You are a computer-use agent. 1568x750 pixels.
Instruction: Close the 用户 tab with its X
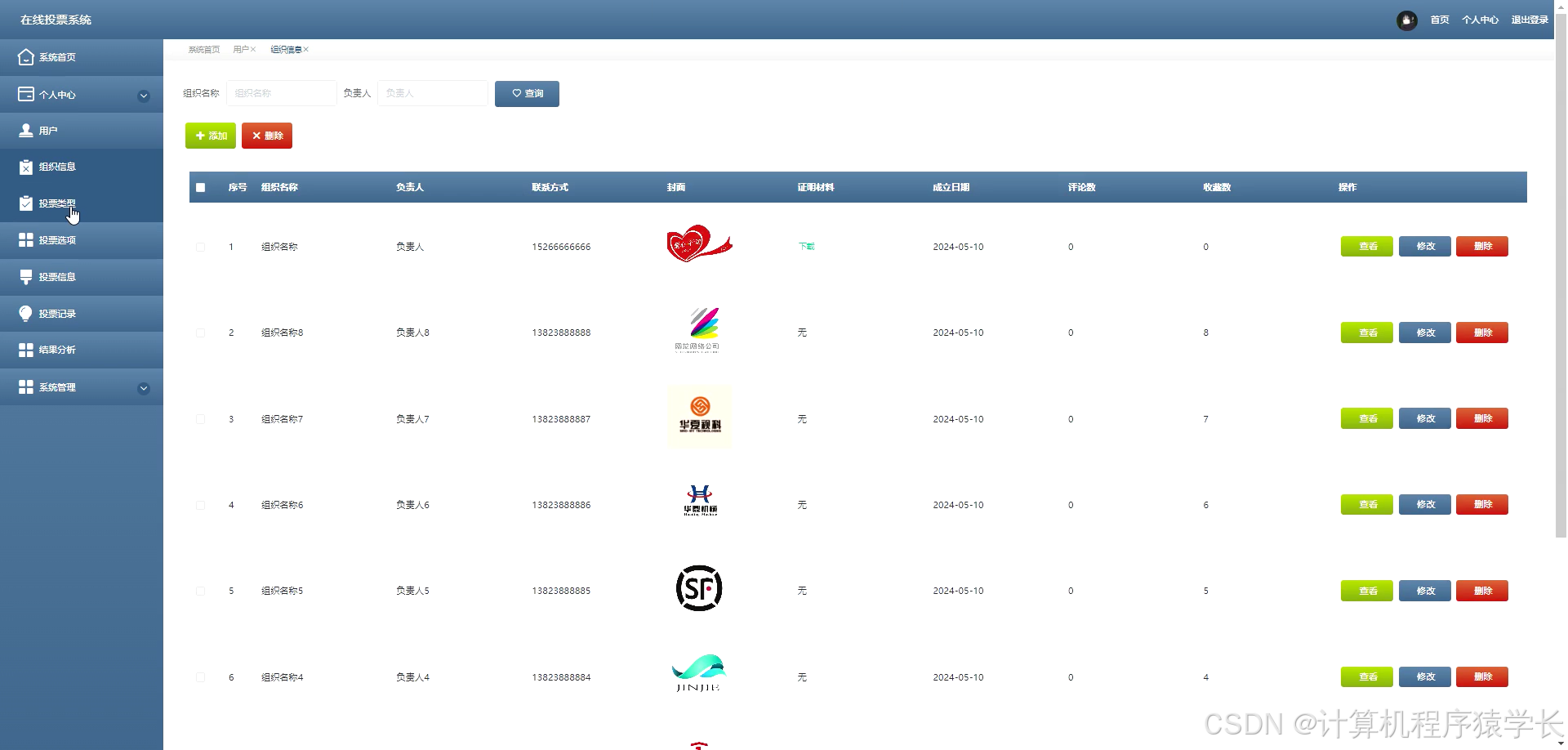(253, 50)
